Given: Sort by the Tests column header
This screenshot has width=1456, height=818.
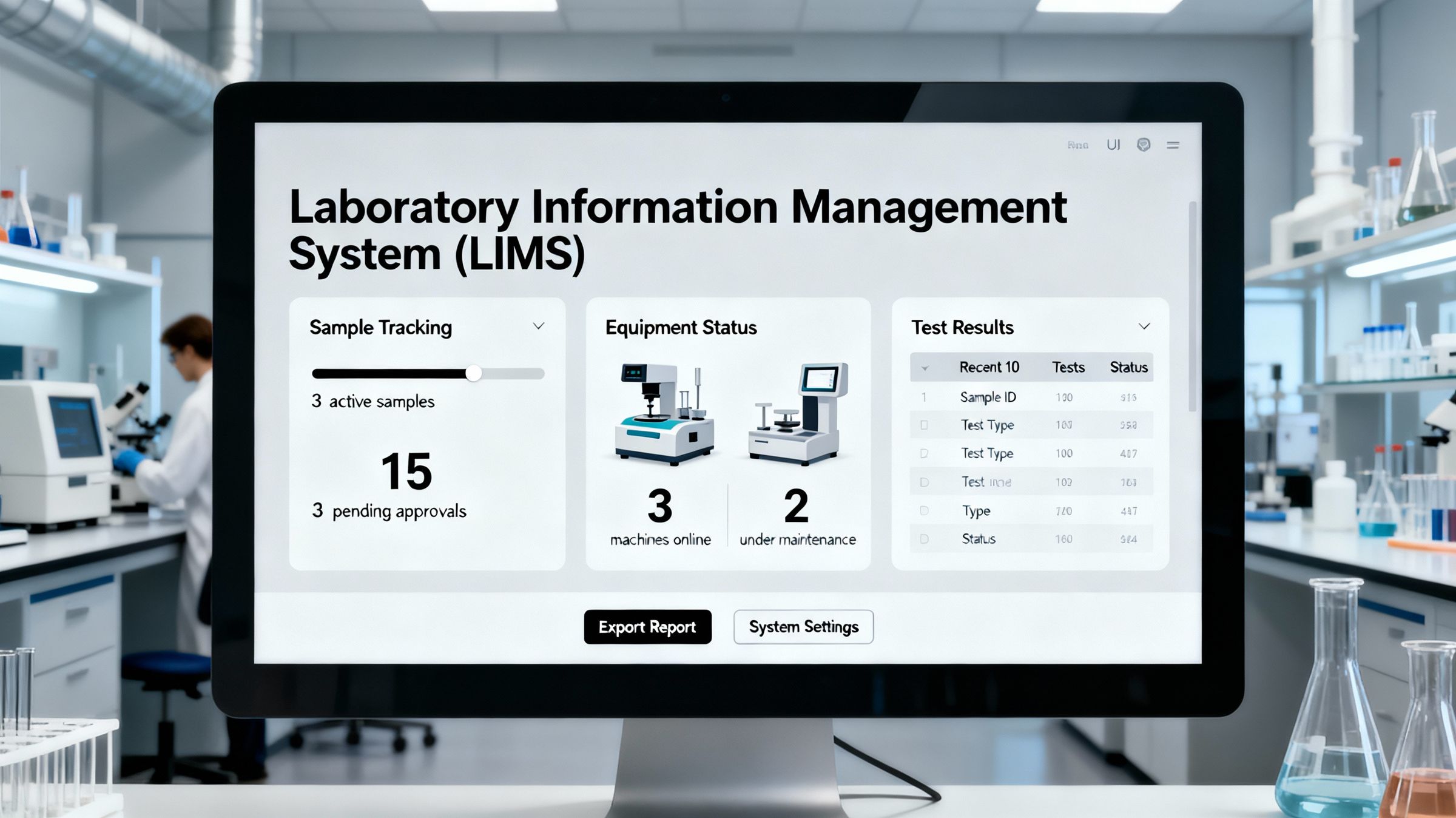Looking at the screenshot, I should (1068, 367).
